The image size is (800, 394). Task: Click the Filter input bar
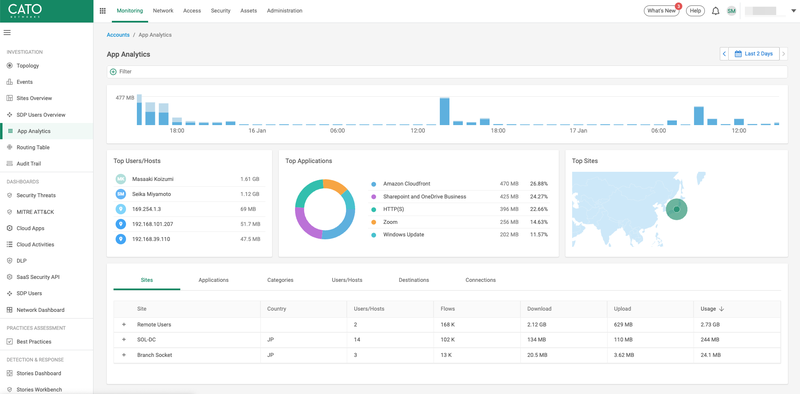point(447,72)
